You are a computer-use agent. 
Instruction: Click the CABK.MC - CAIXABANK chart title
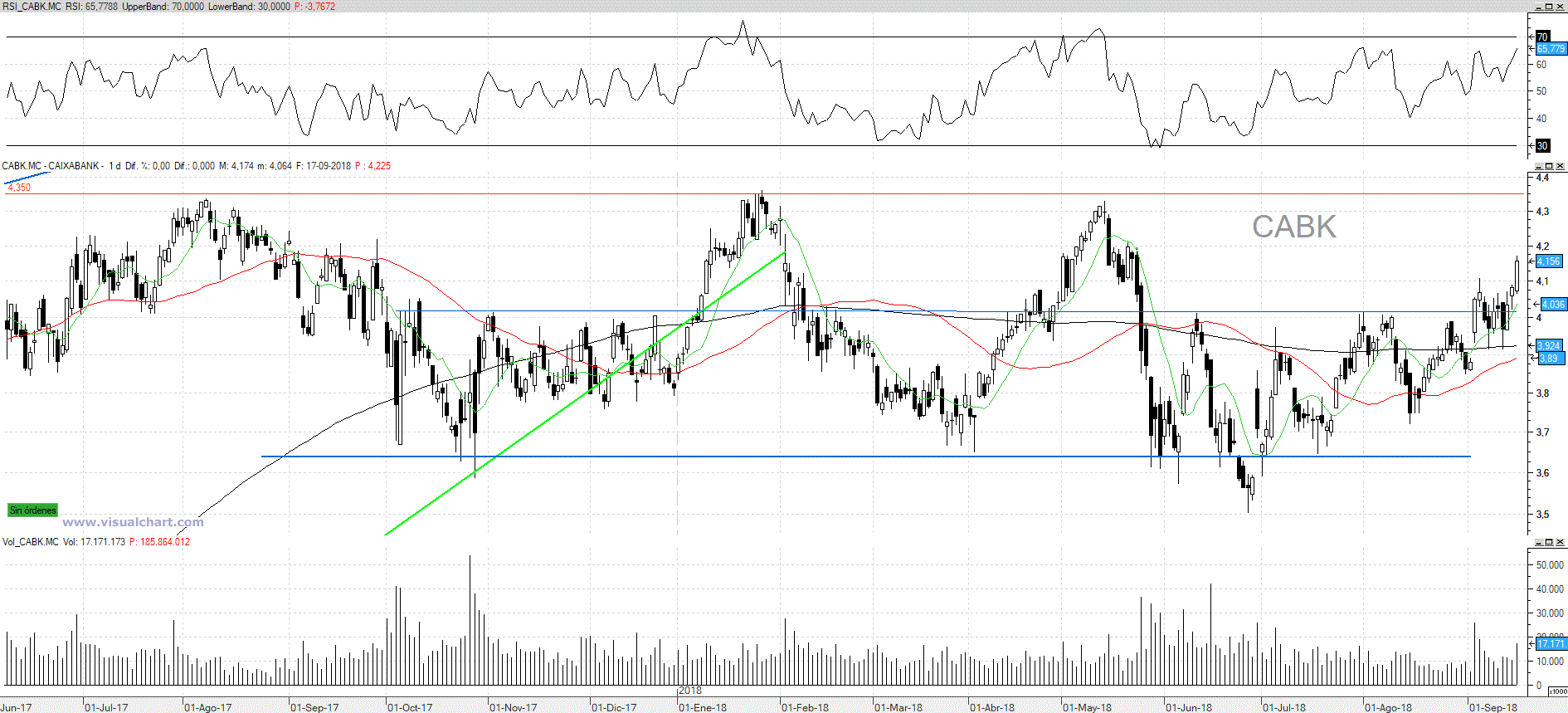[x=51, y=166]
